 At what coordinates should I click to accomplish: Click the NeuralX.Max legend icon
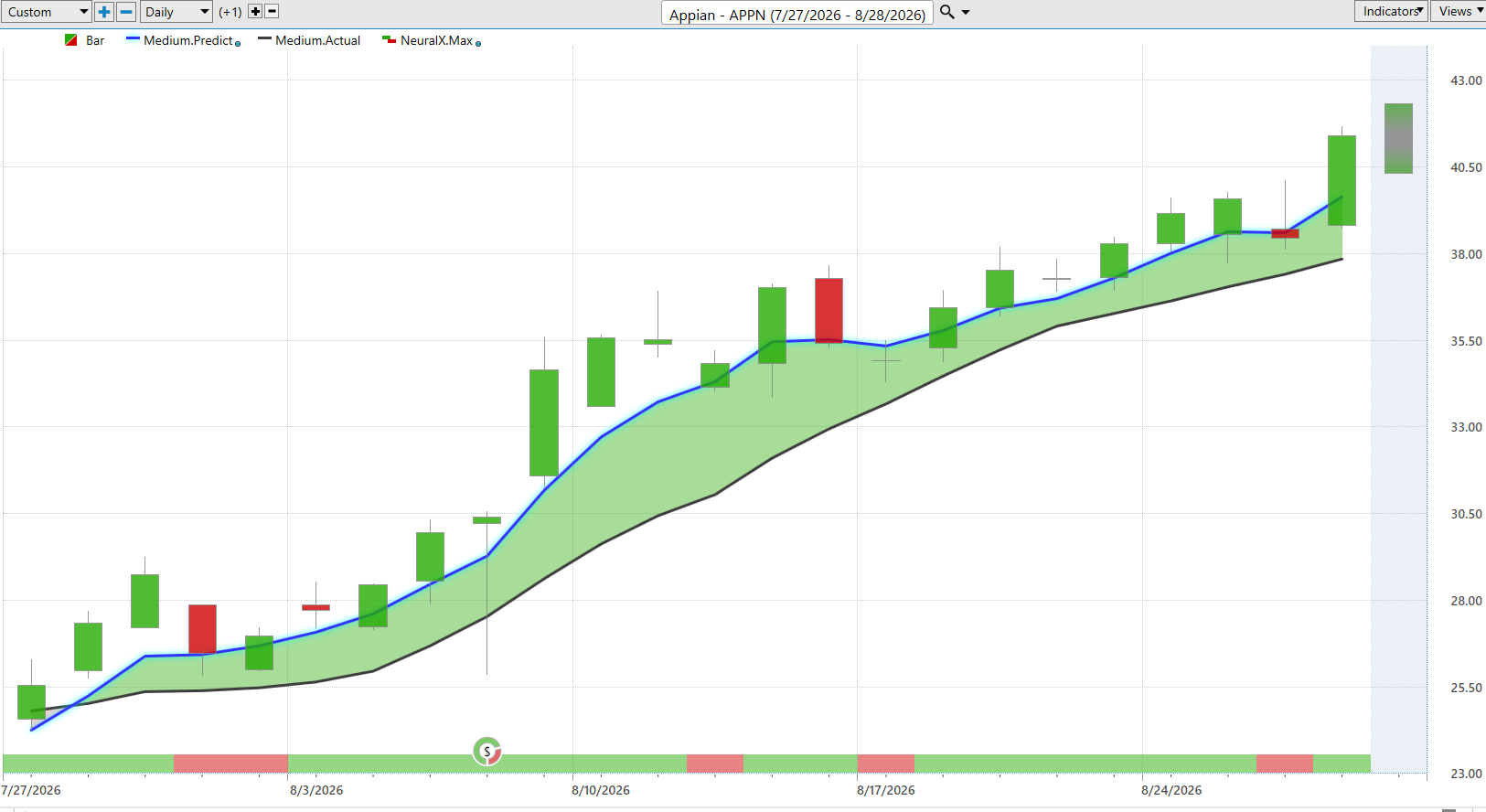(x=389, y=40)
